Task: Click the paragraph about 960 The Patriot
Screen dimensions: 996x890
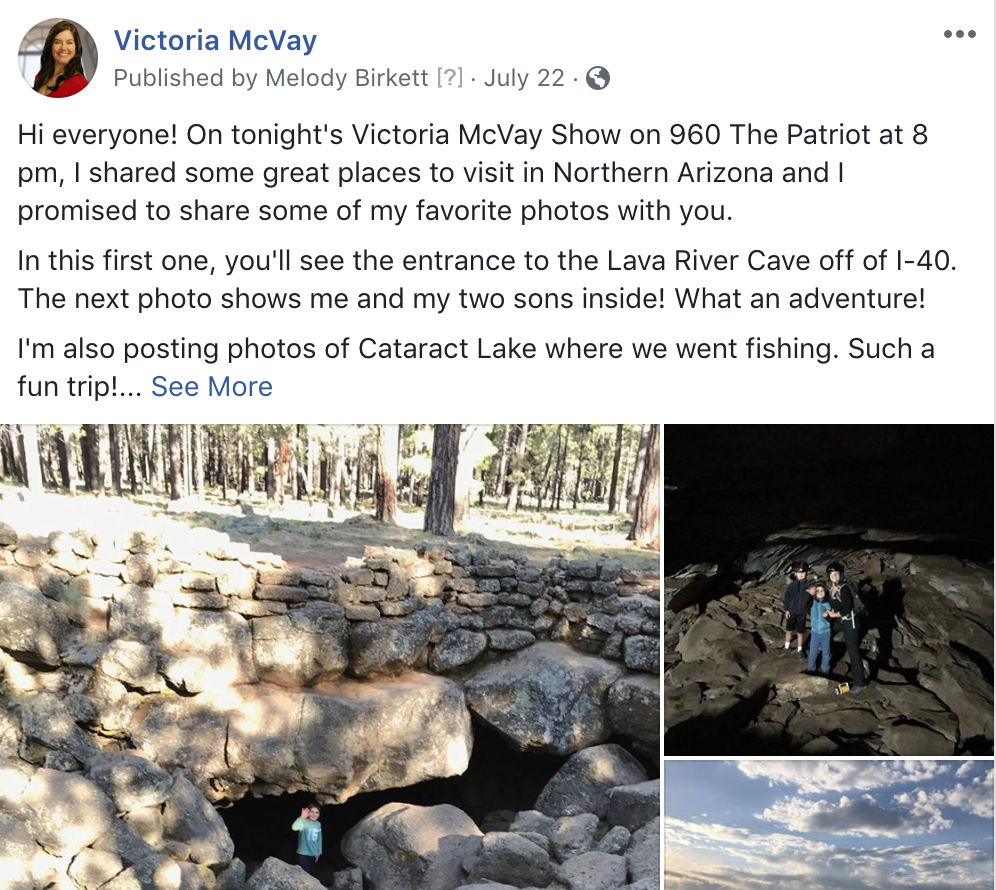Action: [473, 173]
